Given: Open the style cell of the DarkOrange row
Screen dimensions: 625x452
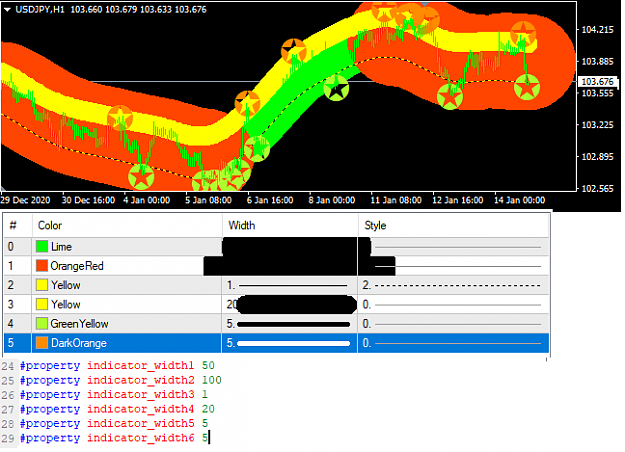Looking at the screenshot, I should (x=454, y=343).
